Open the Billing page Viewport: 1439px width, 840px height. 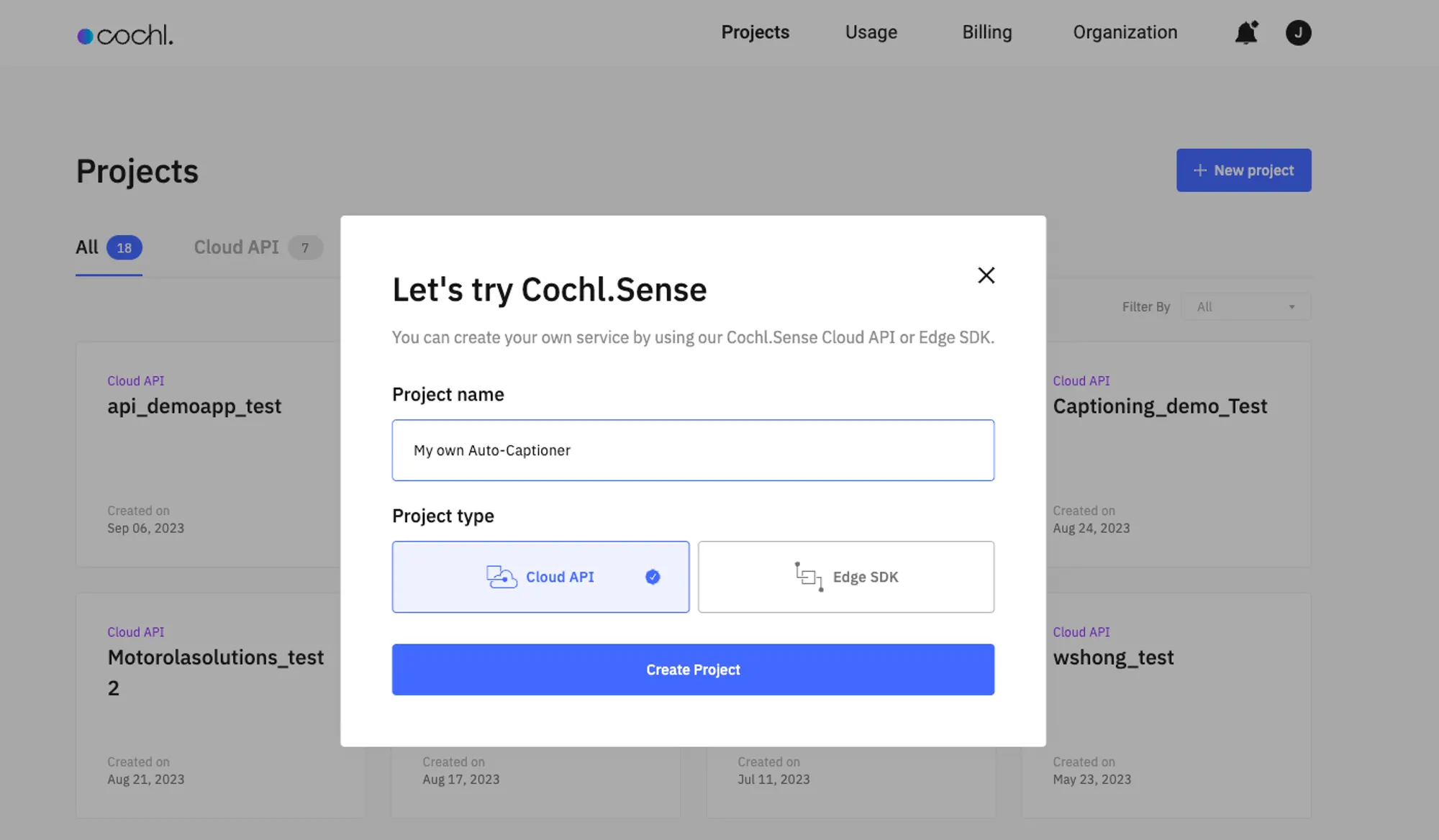986,32
